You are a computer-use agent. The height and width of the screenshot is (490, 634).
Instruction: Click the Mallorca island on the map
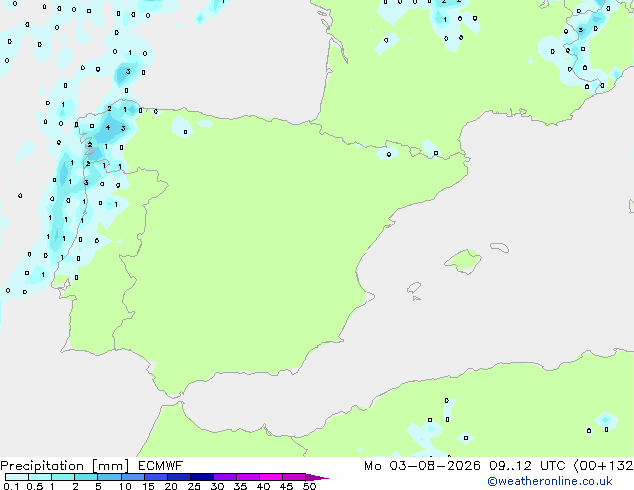click(x=463, y=261)
